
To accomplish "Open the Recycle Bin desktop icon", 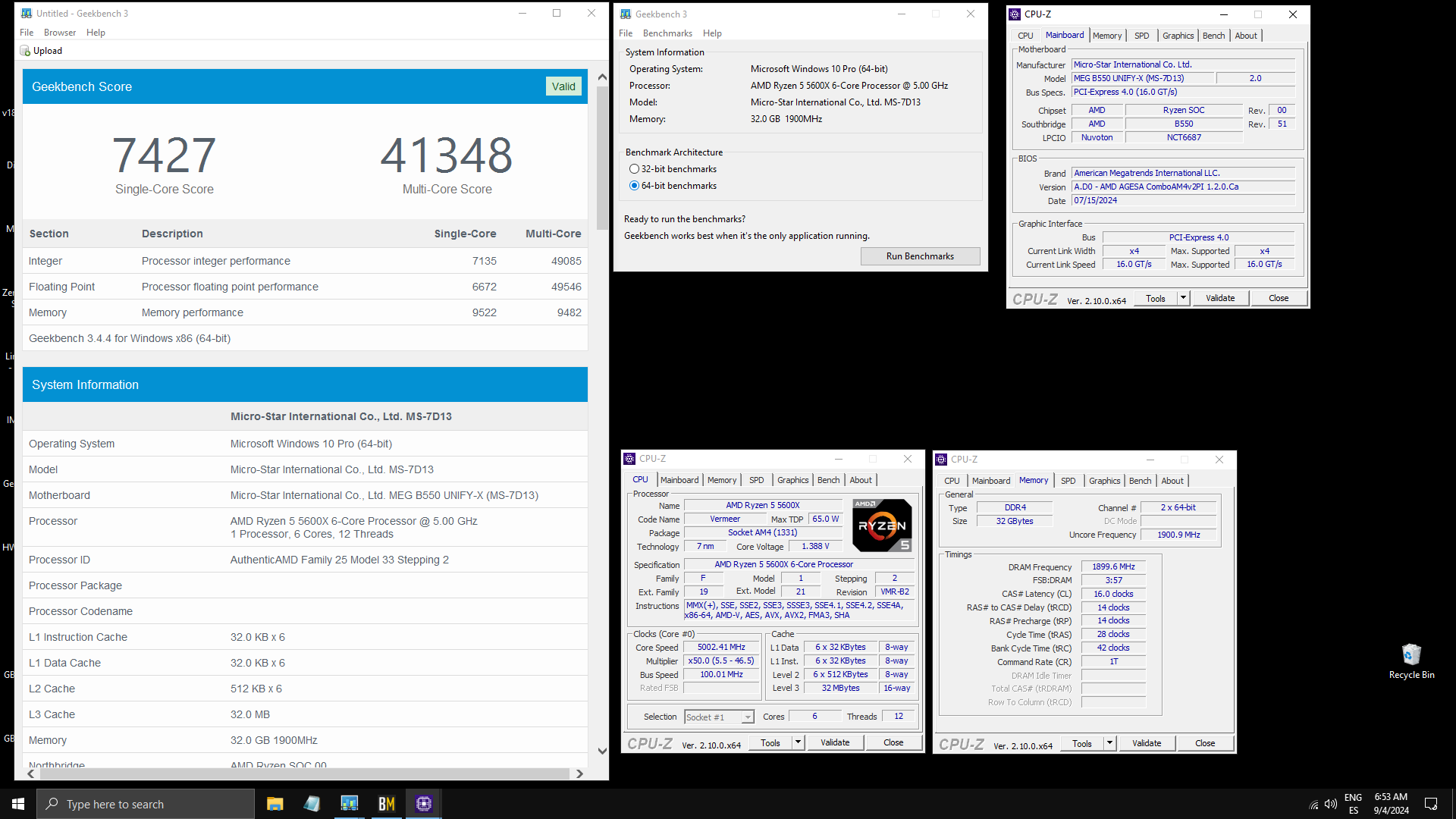I will coord(1411,661).
